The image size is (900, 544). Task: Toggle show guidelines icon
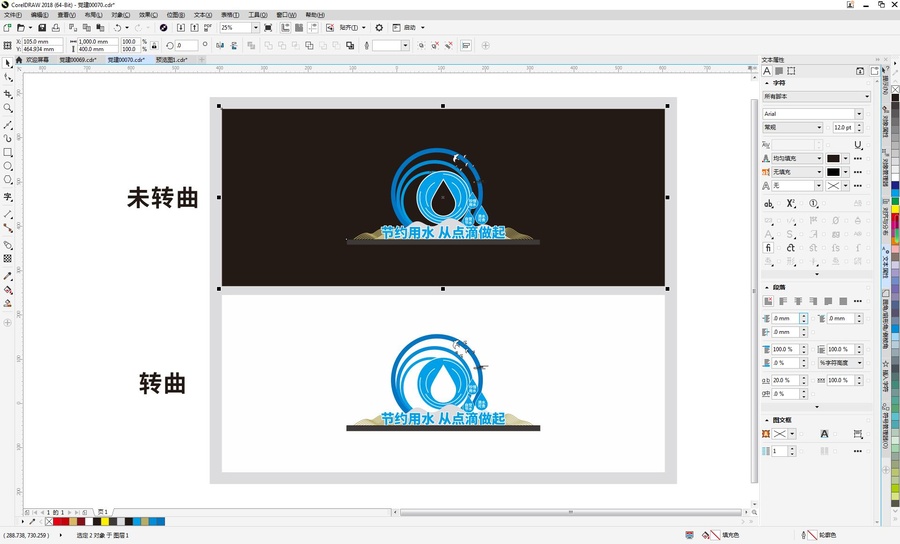point(313,28)
